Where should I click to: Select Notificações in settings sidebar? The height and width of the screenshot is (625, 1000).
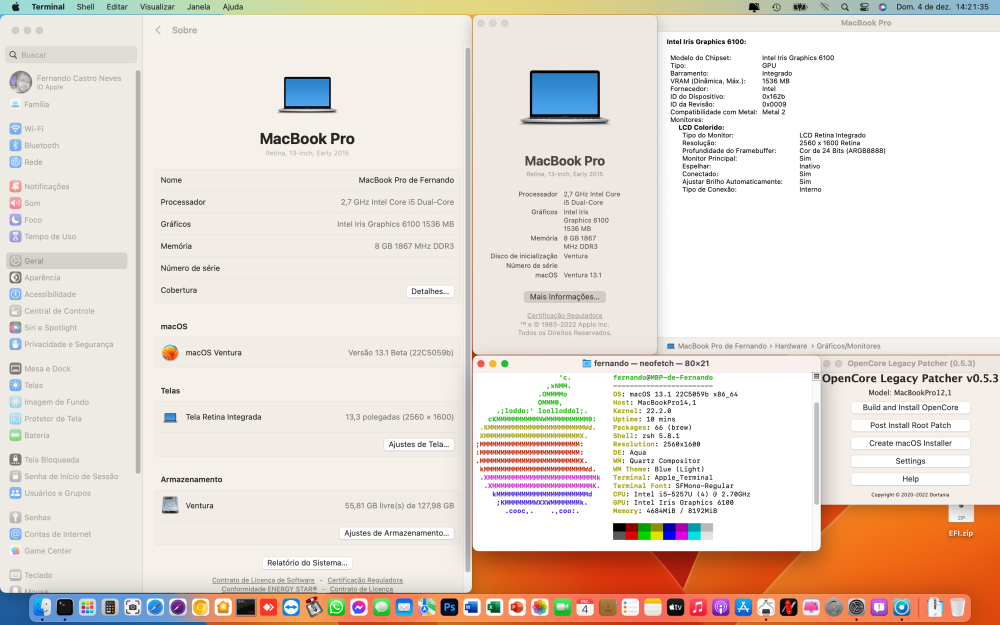click(x=68, y=186)
